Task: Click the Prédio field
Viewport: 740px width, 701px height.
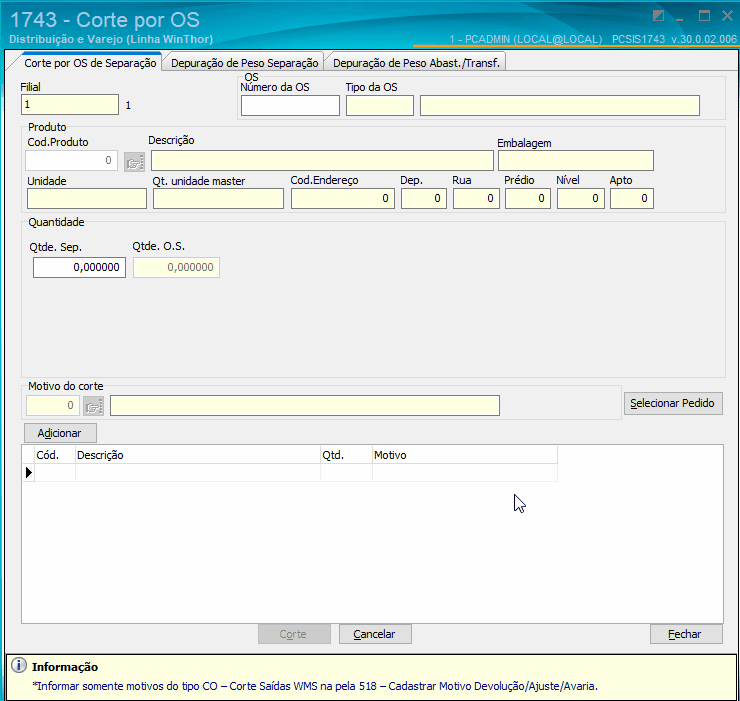Action: click(528, 199)
